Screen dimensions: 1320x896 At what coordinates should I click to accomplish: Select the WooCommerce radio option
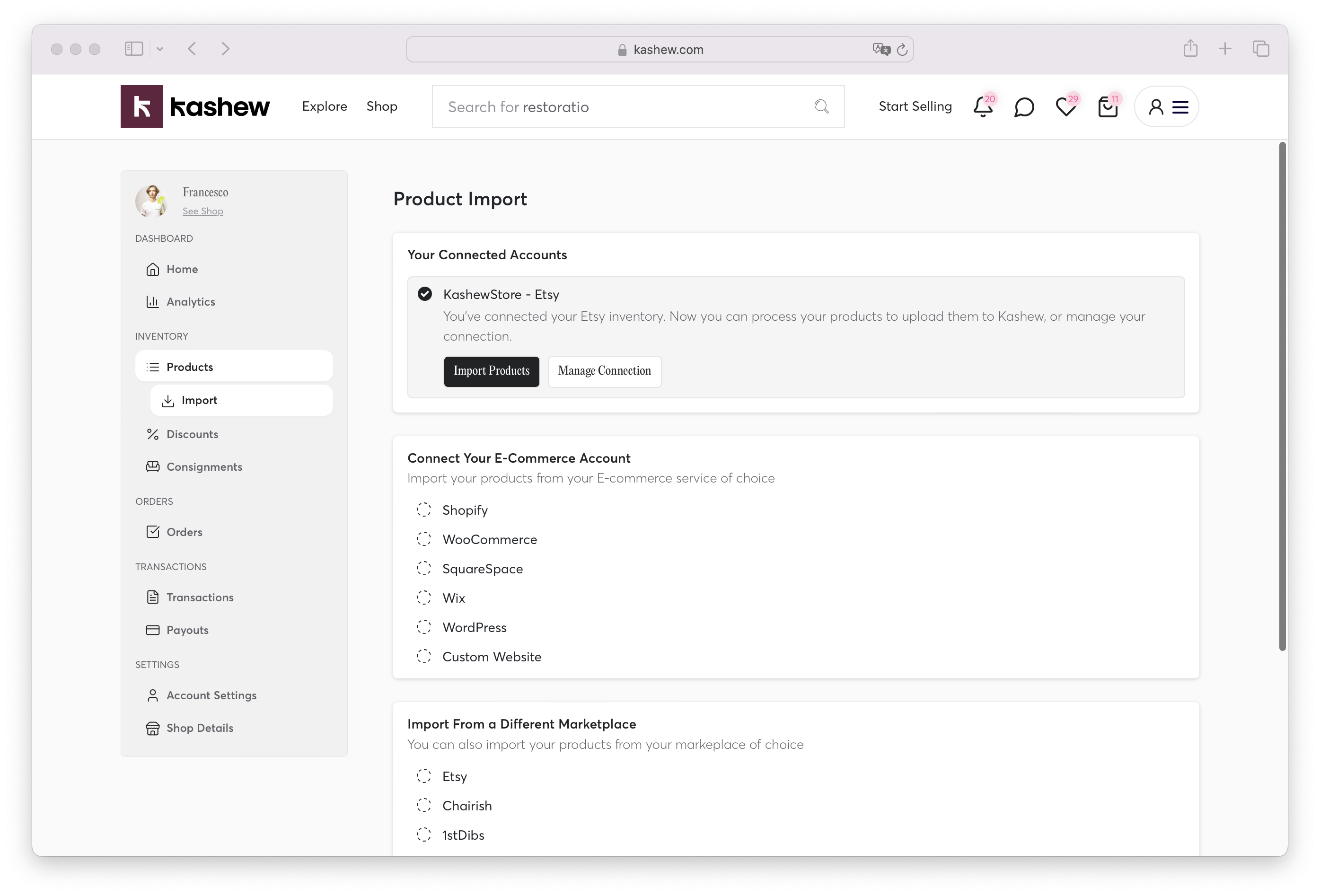pyautogui.click(x=424, y=539)
